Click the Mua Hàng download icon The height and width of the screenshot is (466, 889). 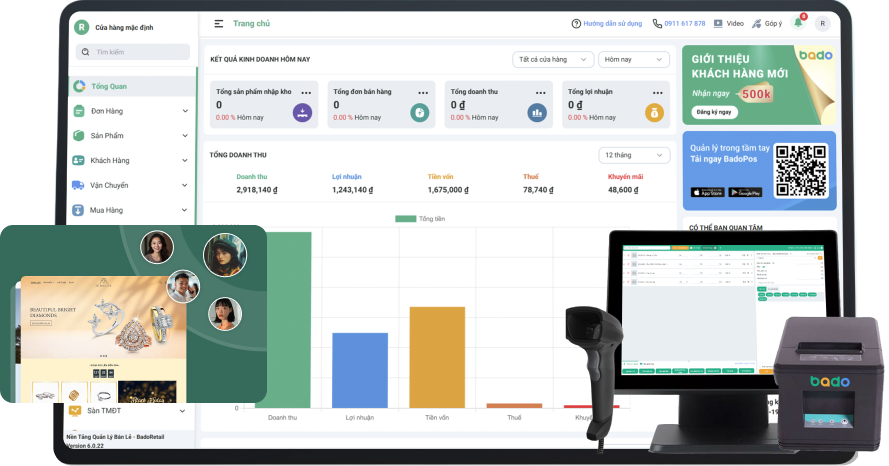78,210
